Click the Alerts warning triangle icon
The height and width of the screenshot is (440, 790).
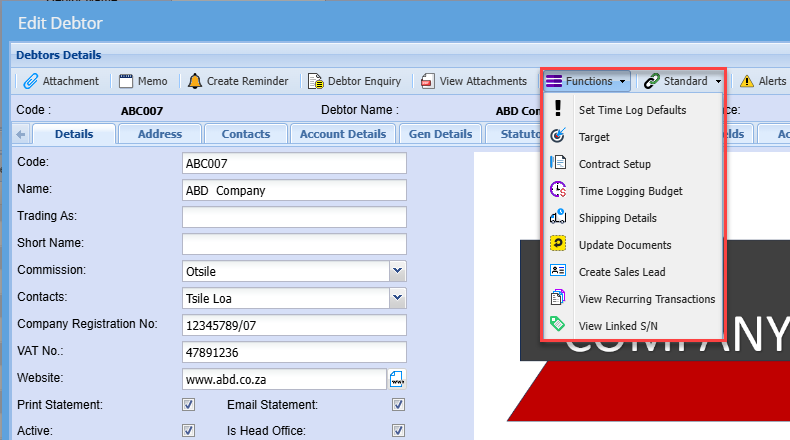747,81
